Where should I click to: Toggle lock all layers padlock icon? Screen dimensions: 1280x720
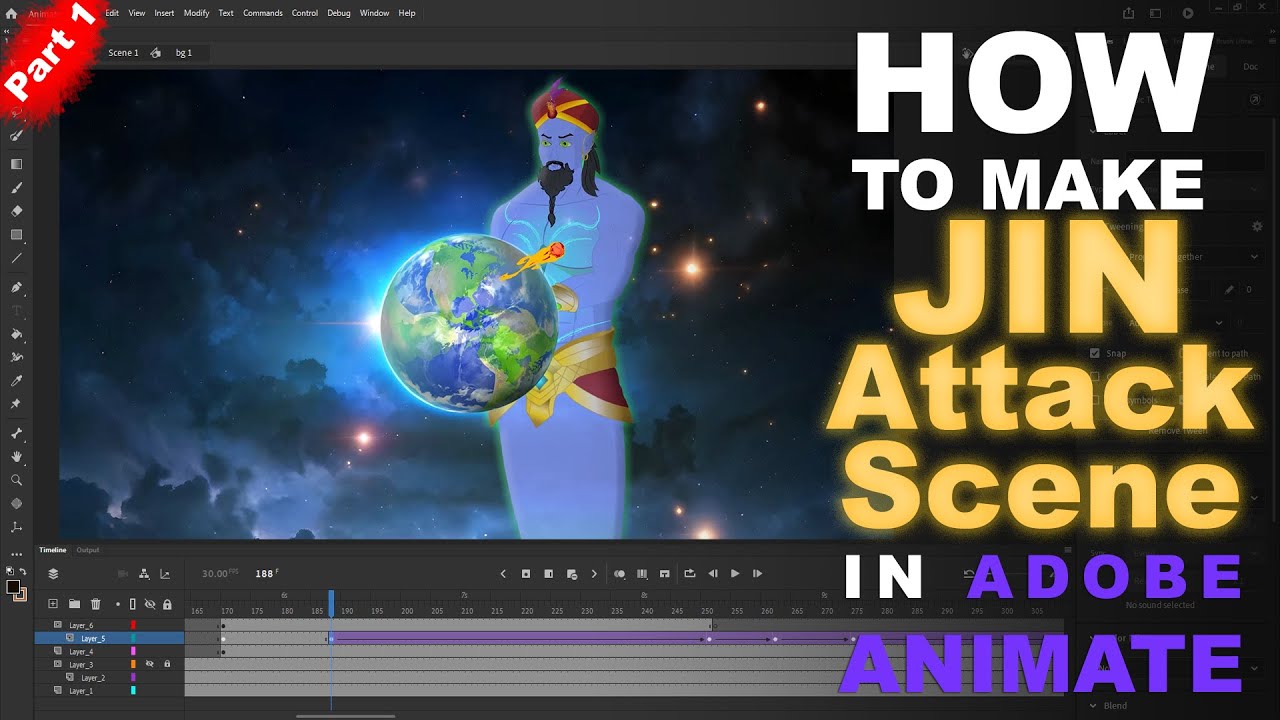click(167, 604)
